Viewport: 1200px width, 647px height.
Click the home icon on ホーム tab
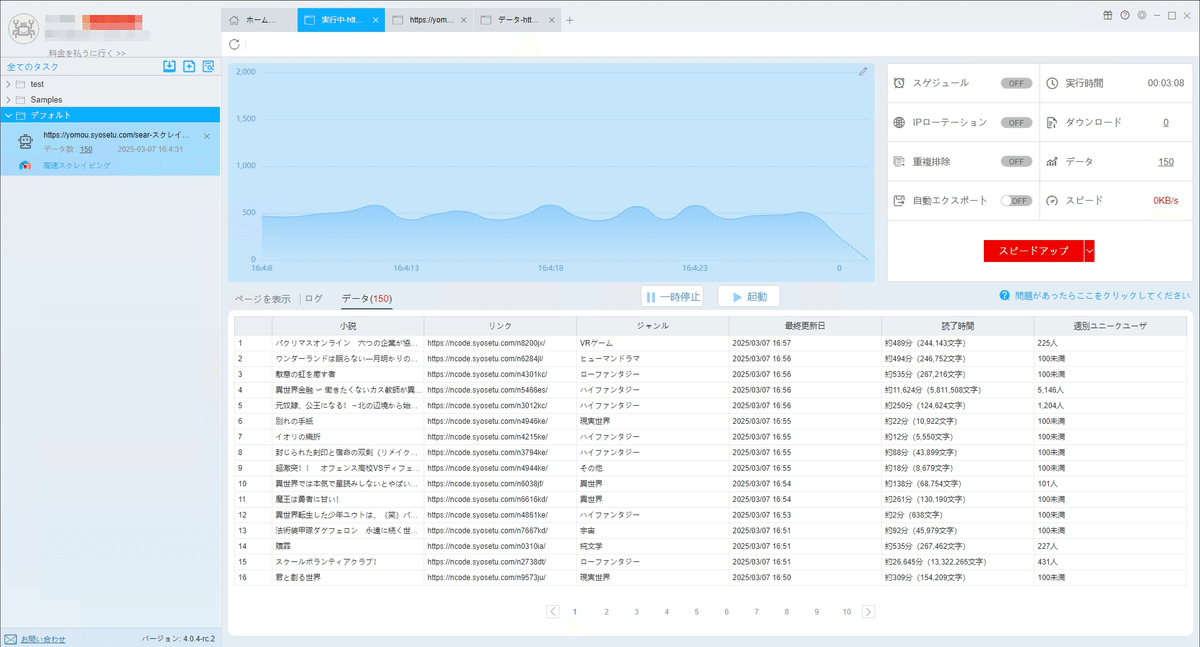coord(234,20)
